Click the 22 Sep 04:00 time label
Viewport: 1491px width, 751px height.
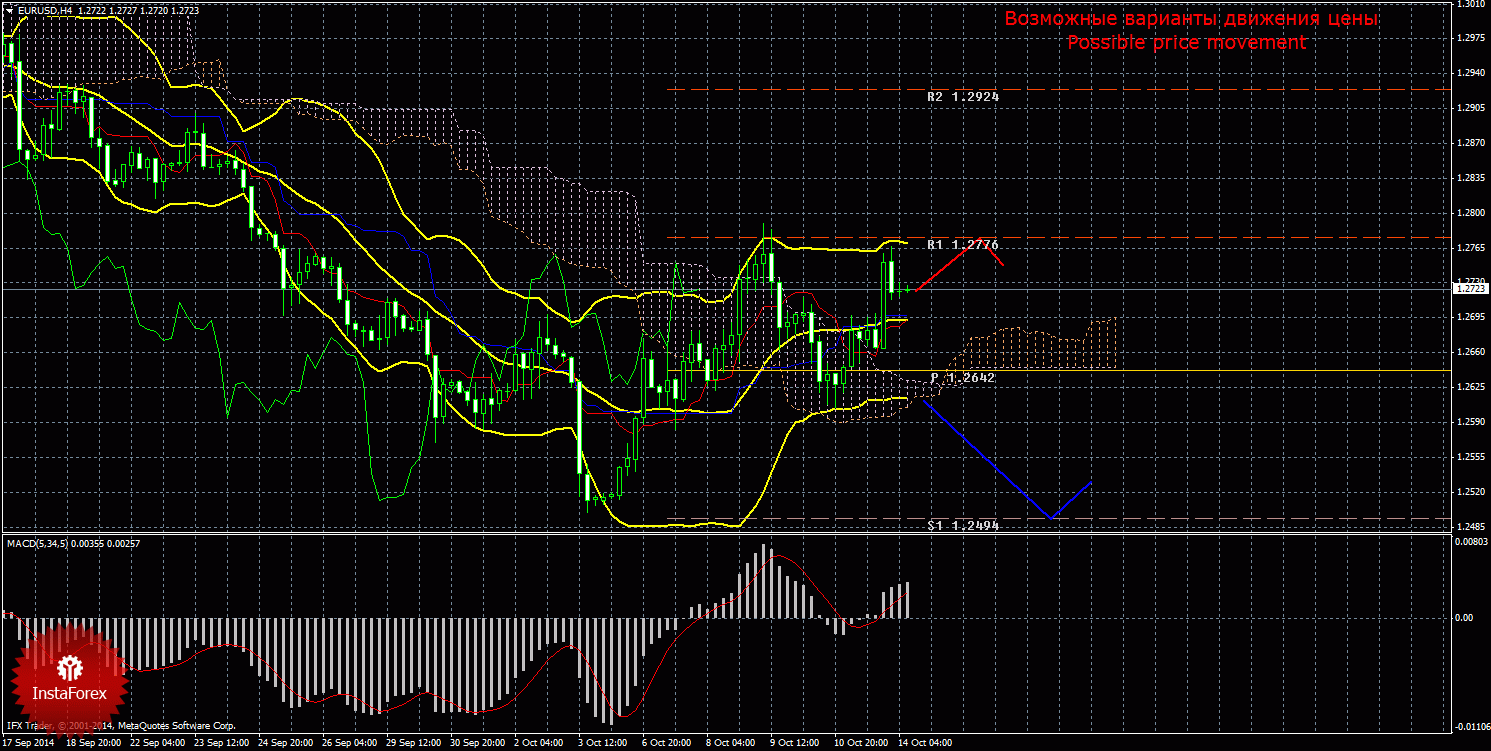click(x=158, y=744)
